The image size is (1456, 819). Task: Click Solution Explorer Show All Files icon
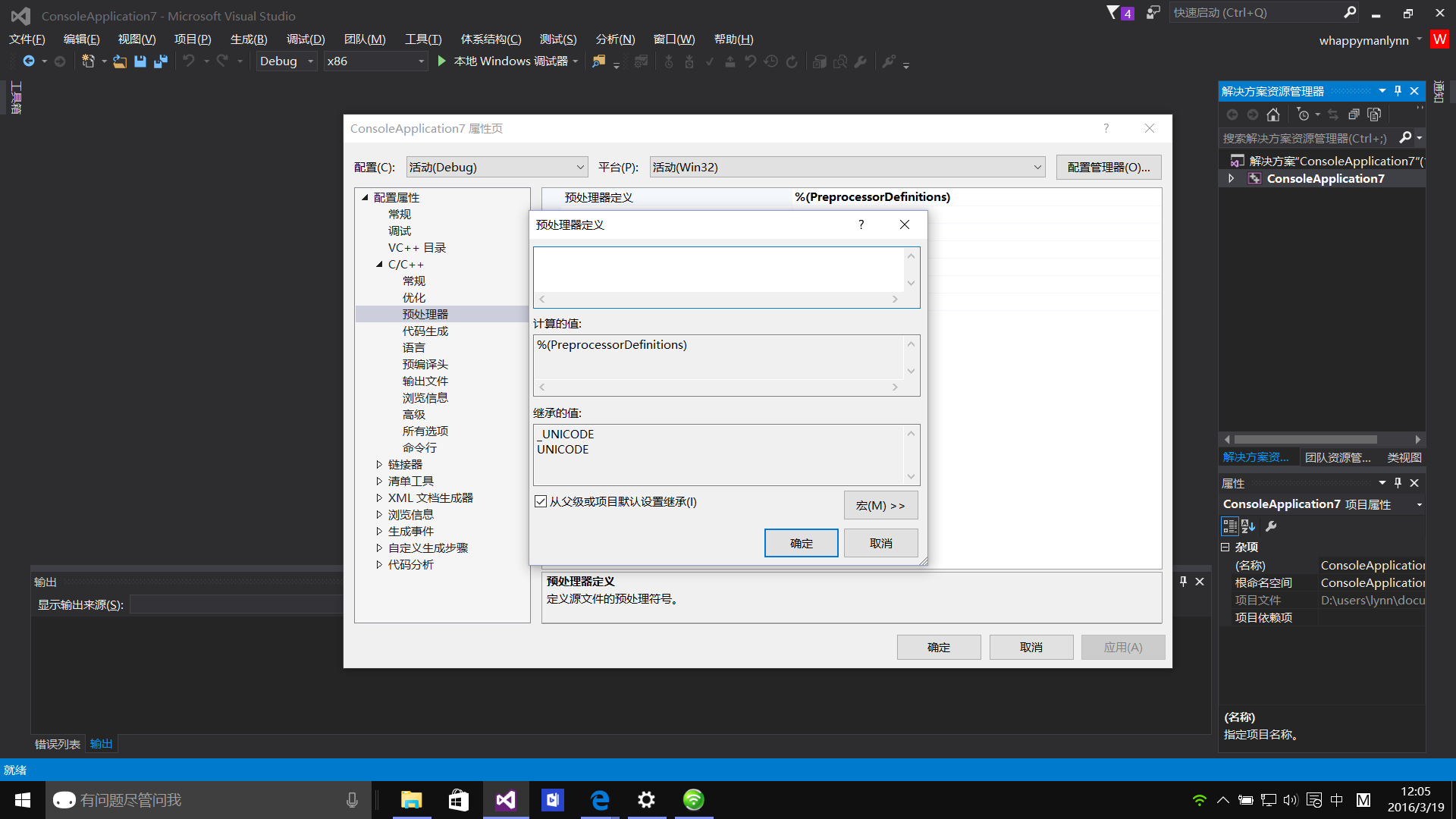click(1374, 115)
